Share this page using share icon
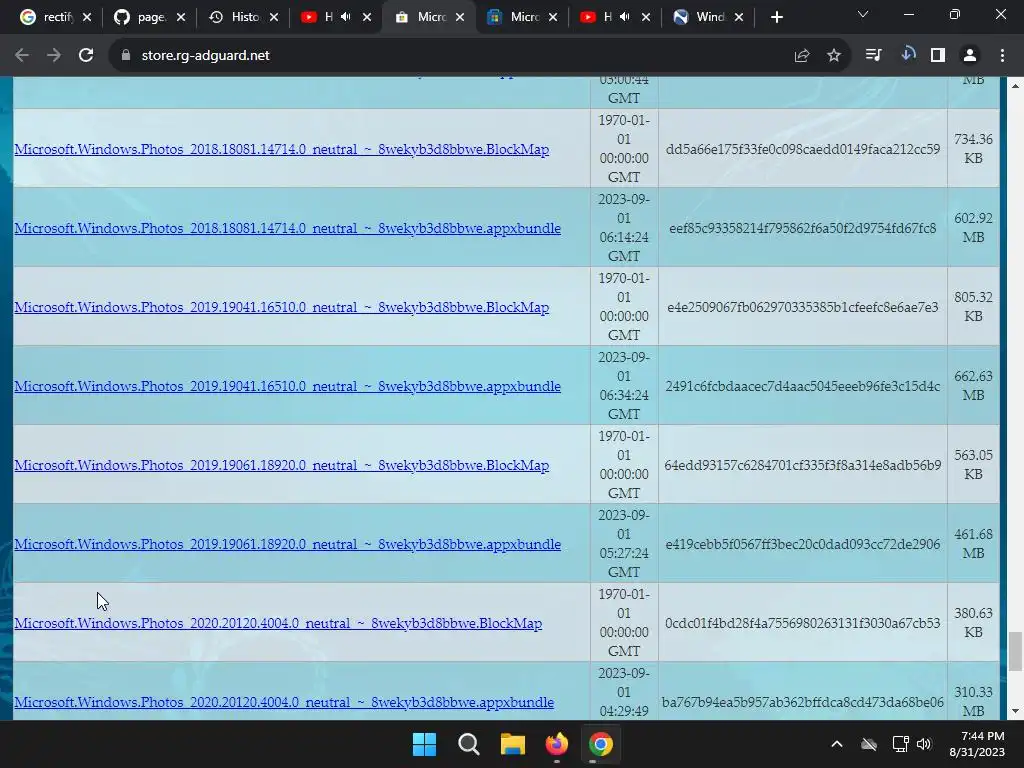 click(x=802, y=56)
